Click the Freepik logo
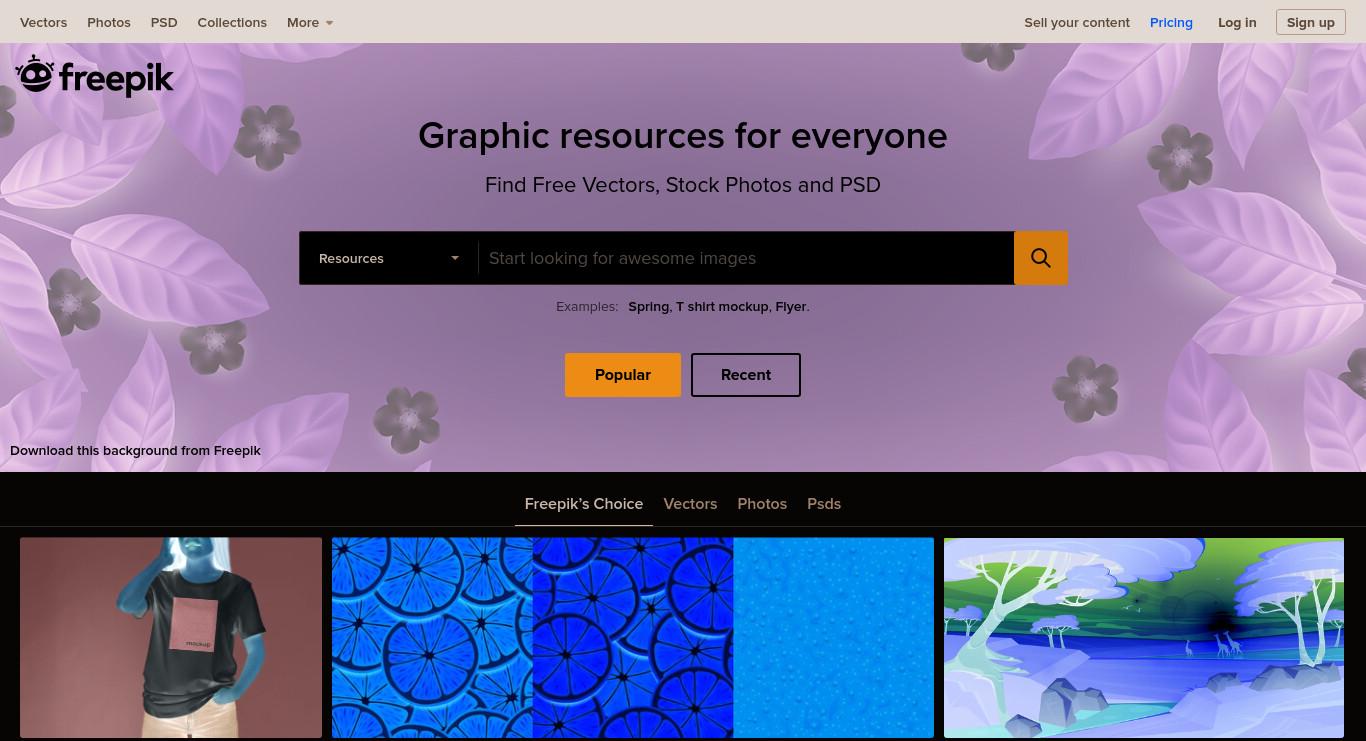This screenshot has height=741, width=1366. (x=95, y=76)
